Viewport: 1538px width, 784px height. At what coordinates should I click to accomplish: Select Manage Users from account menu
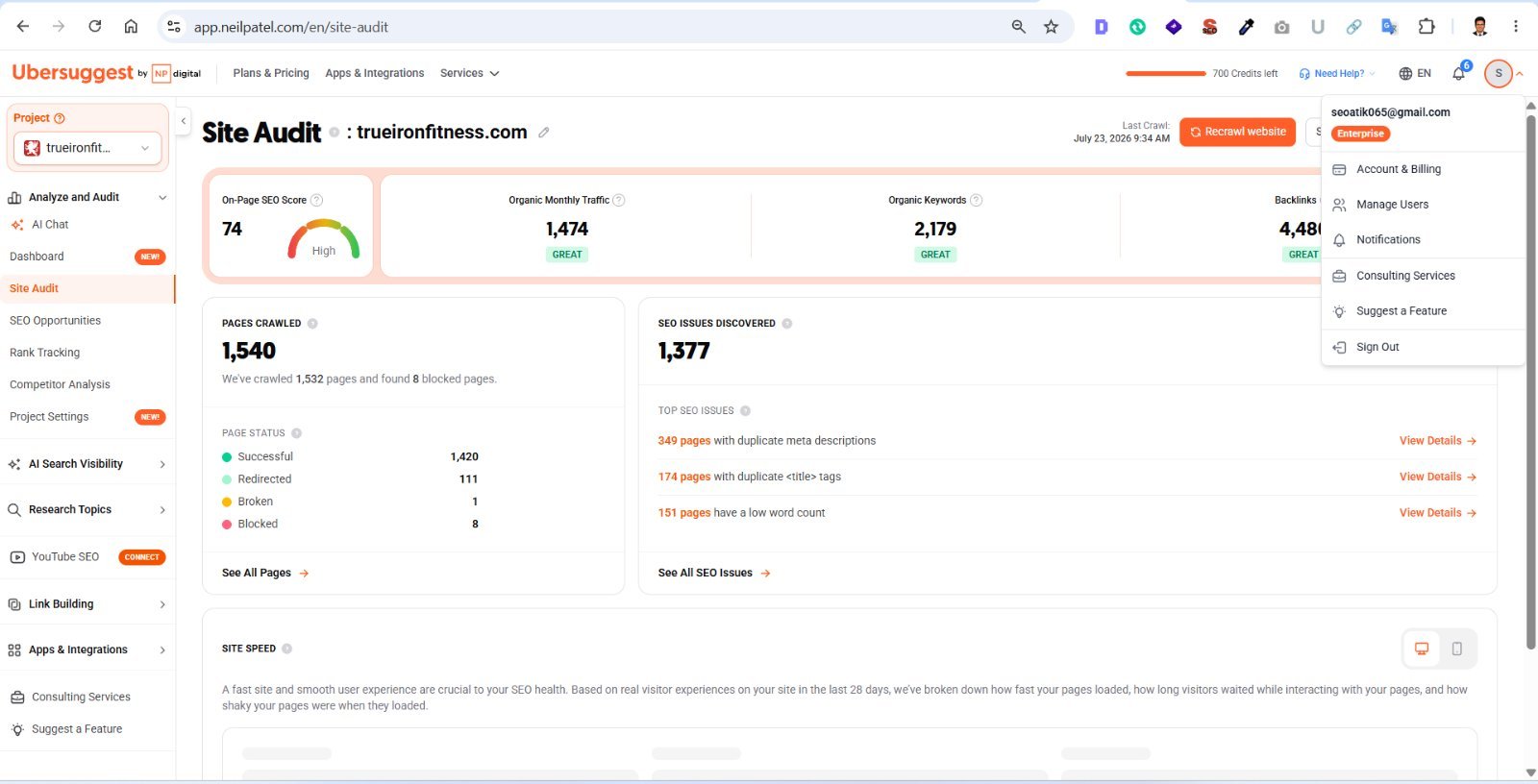click(1424, 205)
